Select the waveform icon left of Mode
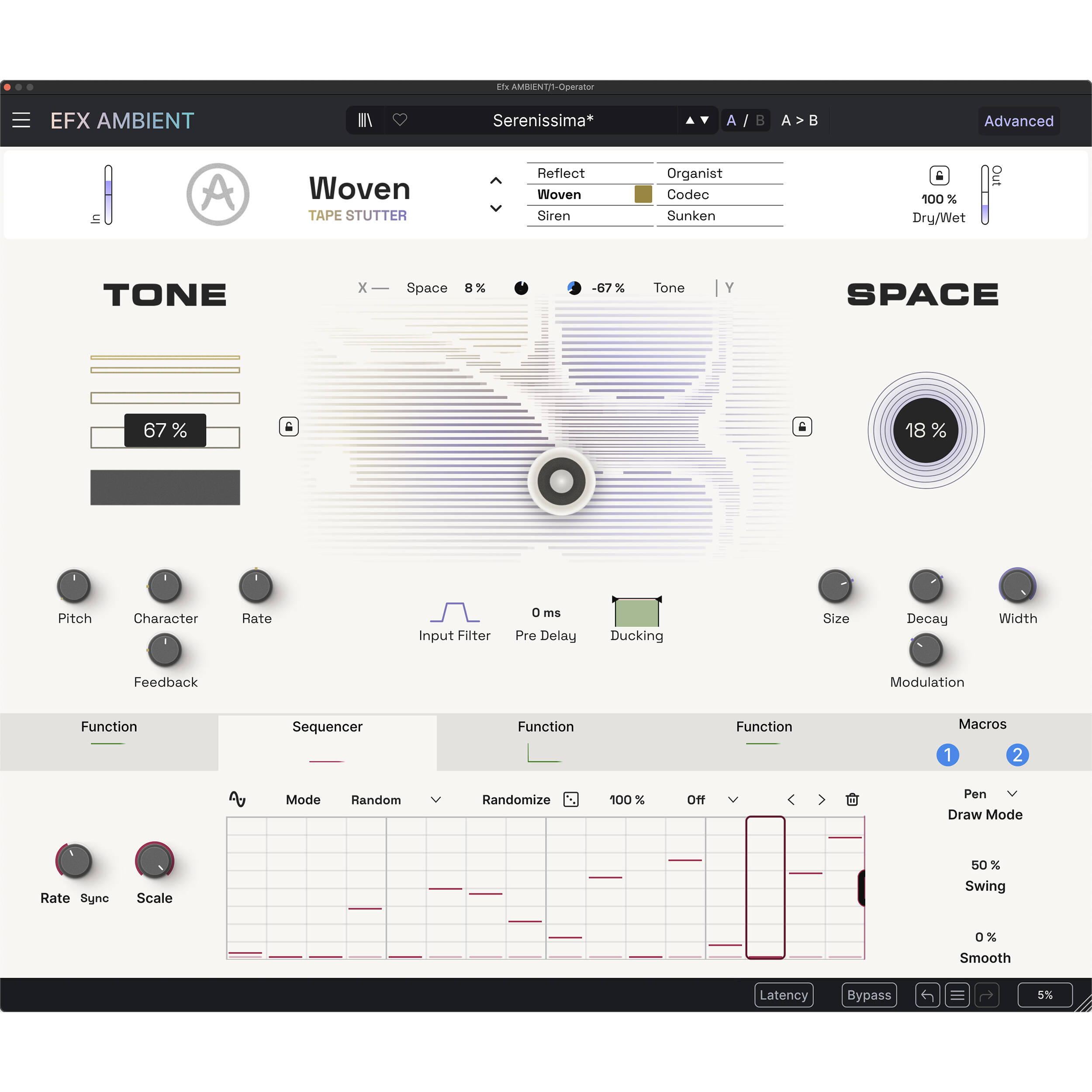The width and height of the screenshot is (1092, 1092). point(238,799)
